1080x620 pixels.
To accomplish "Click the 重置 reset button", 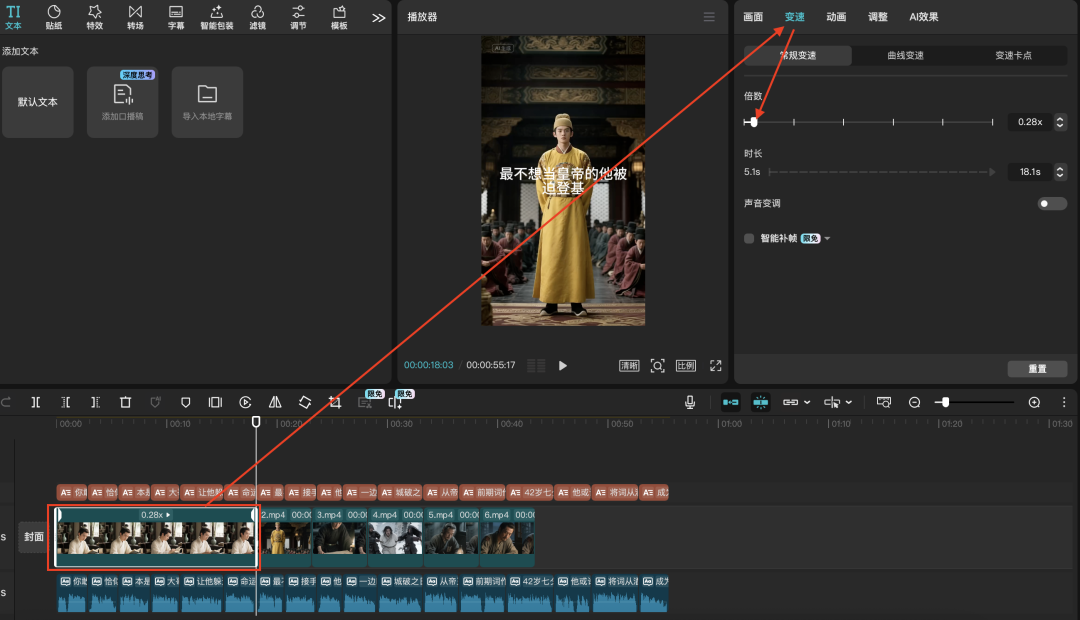I will pyautogui.click(x=1037, y=369).
